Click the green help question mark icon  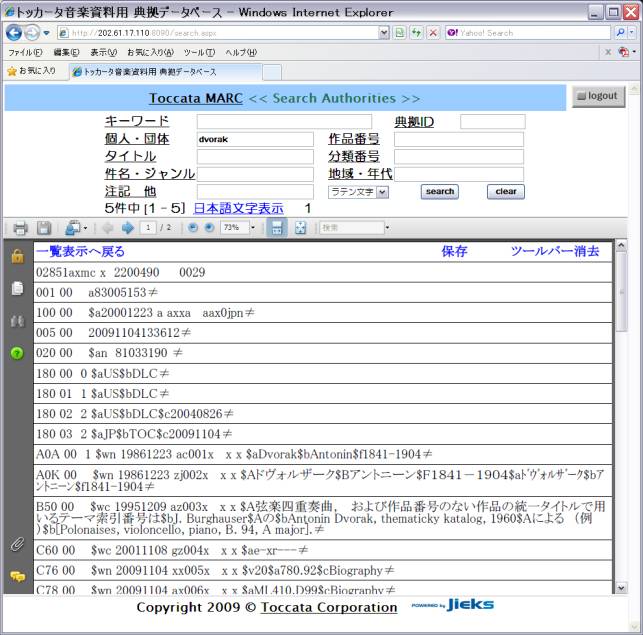click(17, 353)
